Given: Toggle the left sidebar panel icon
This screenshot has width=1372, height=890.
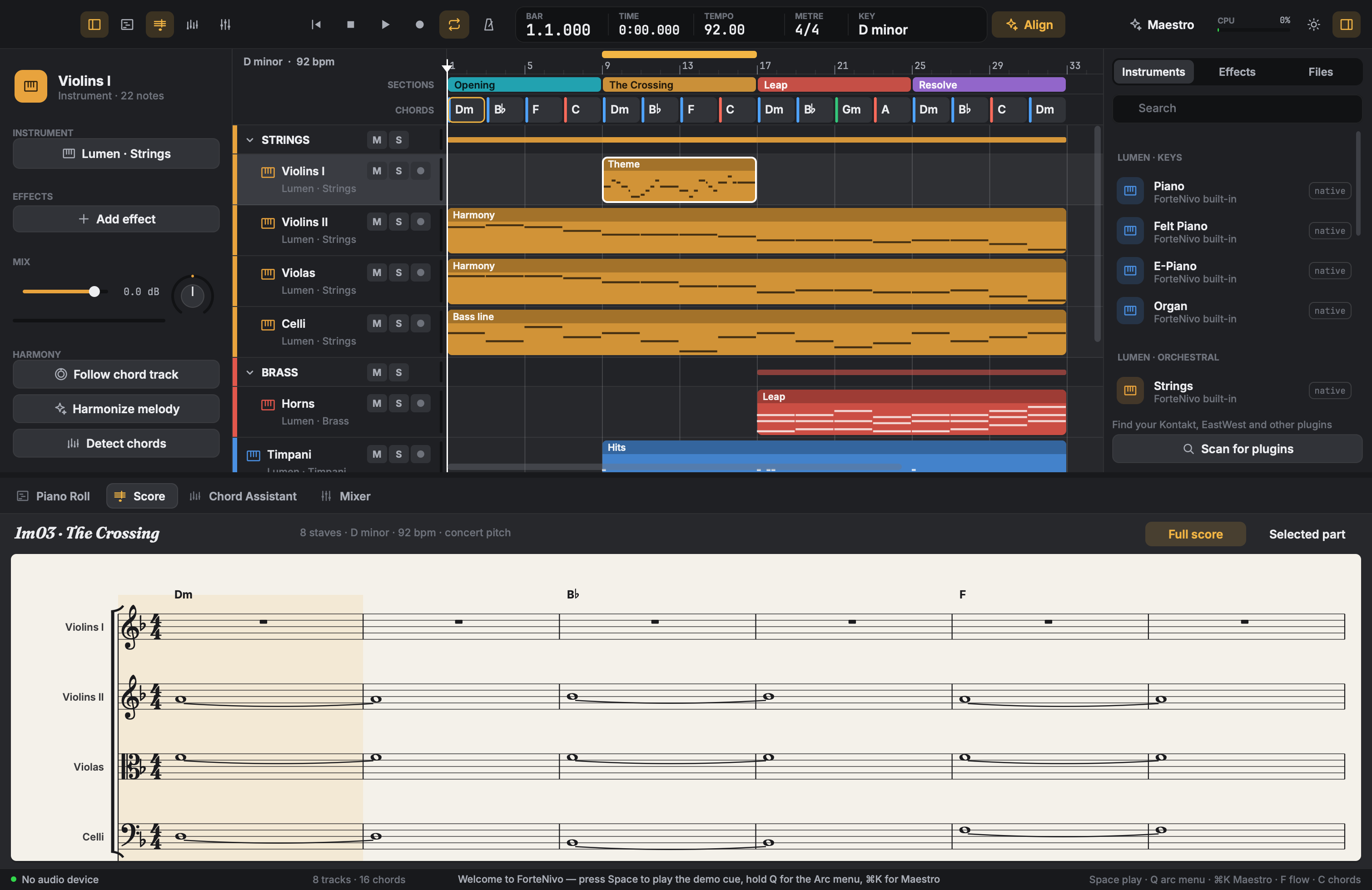Looking at the screenshot, I should point(94,24).
